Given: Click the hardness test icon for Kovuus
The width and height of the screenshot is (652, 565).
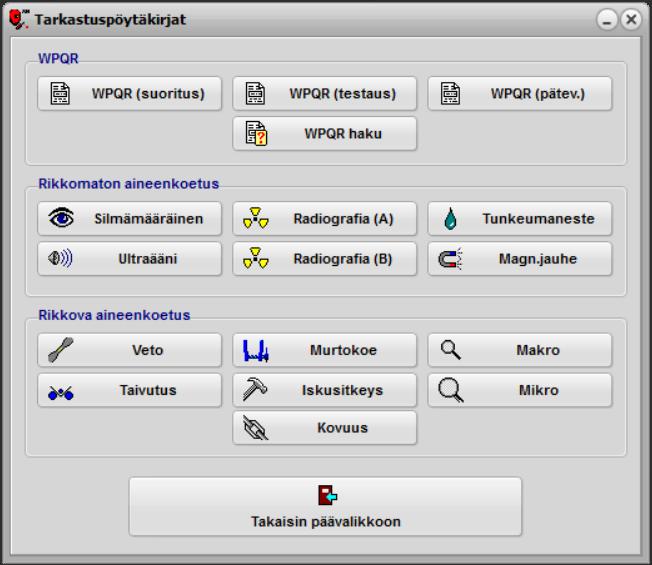Looking at the screenshot, I should [256, 428].
